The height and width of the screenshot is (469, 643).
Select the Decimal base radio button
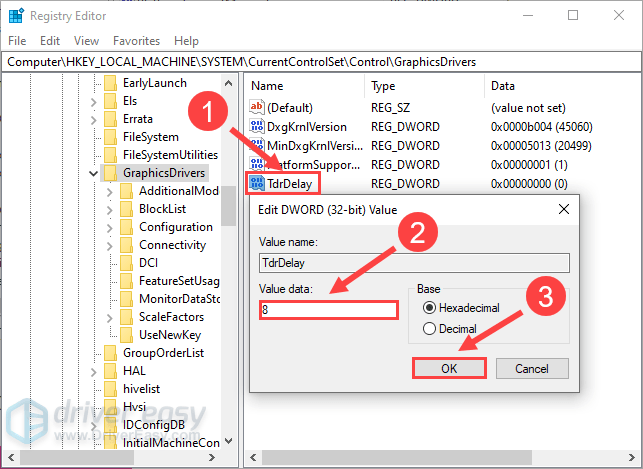431,329
